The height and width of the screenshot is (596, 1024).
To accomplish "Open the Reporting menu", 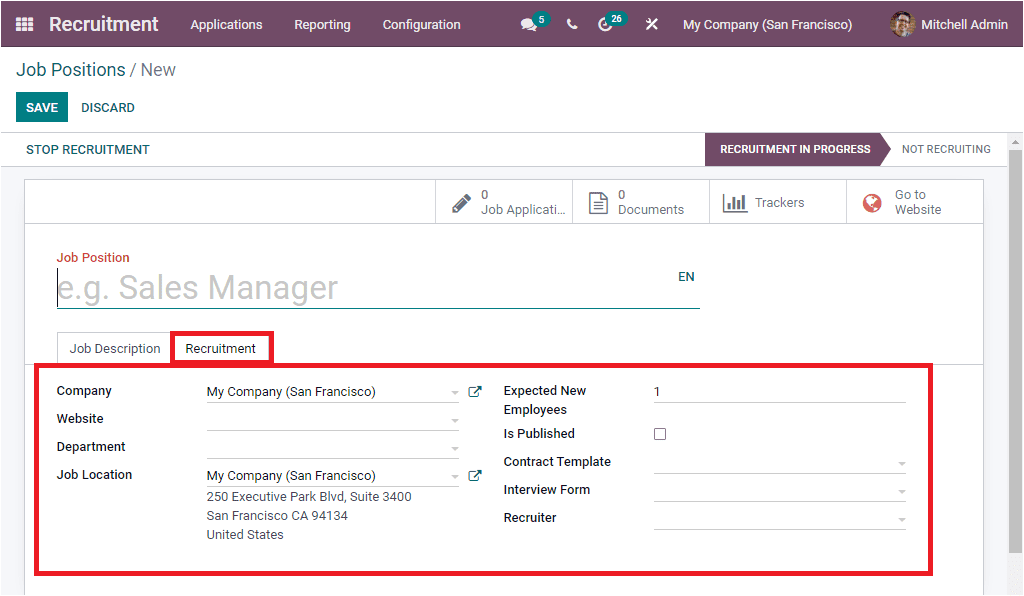I will tap(322, 24).
